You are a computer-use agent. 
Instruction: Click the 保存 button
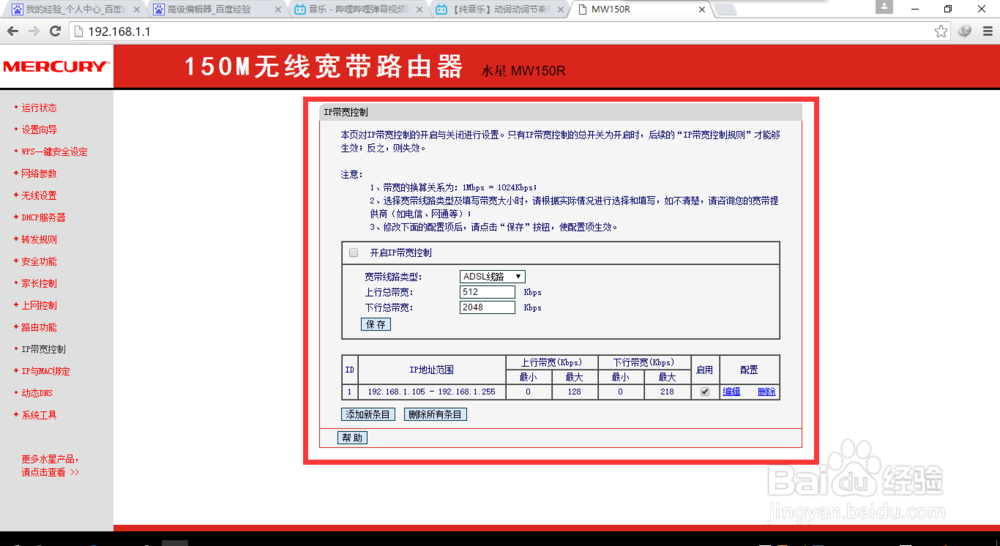coord(376,324)
